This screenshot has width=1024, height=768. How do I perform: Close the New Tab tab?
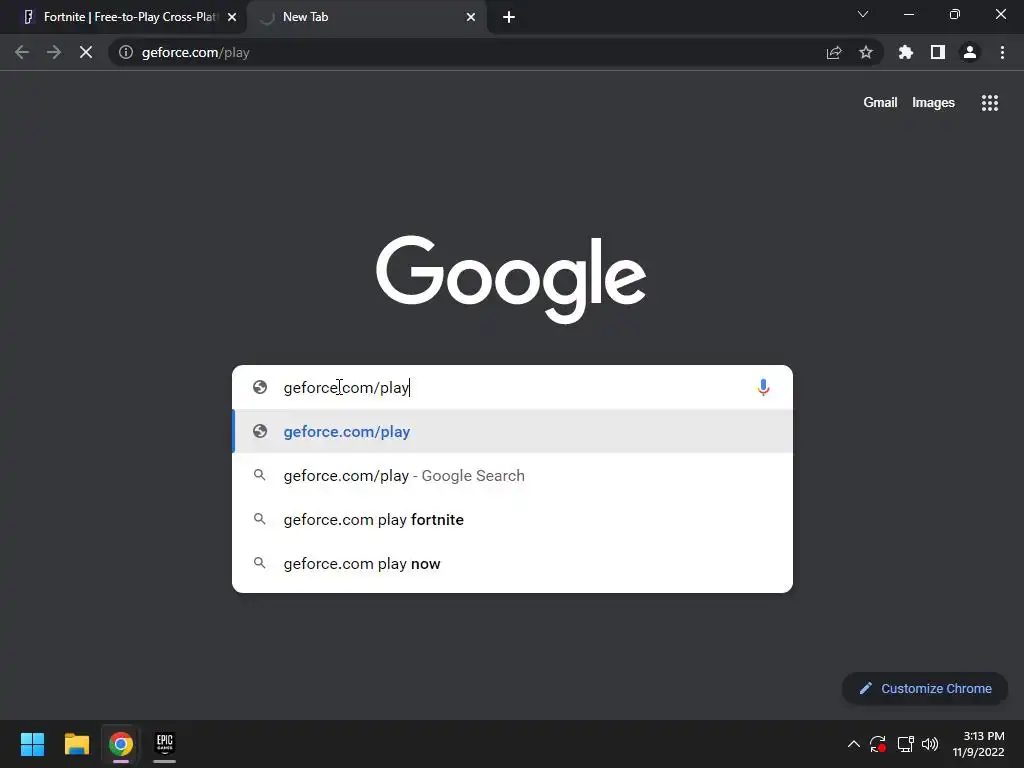471,17
